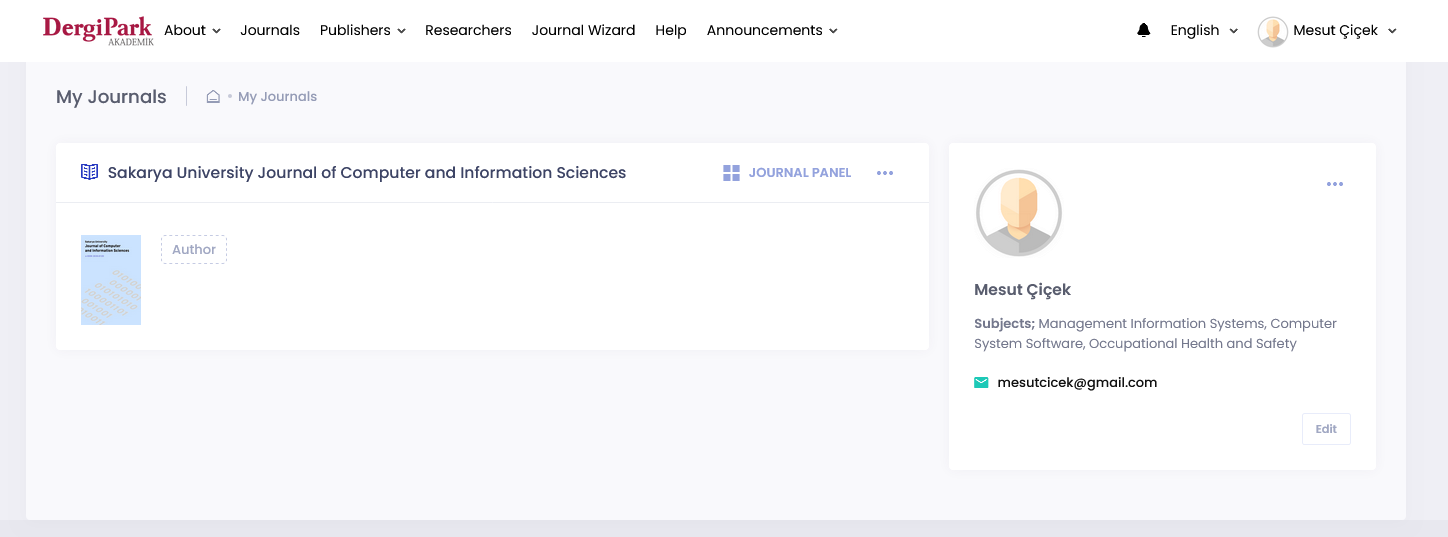
Task: Click the home icon in breadcrumb
Action: pos(213,97)
